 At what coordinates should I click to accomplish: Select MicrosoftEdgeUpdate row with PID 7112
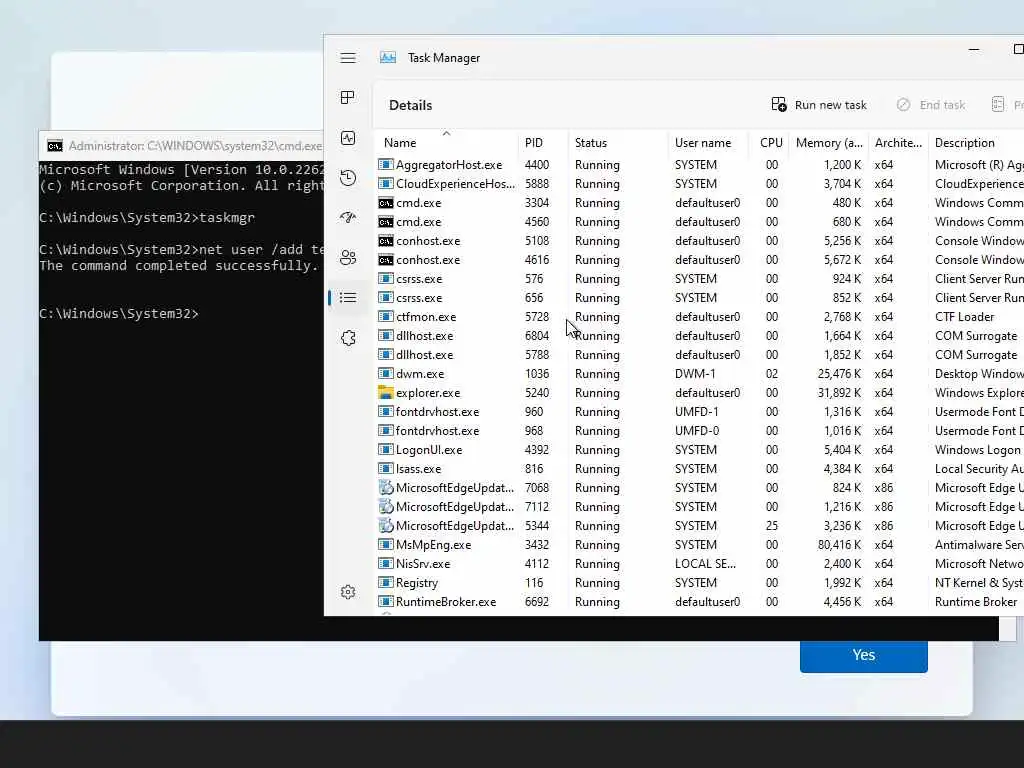point(700,507)
